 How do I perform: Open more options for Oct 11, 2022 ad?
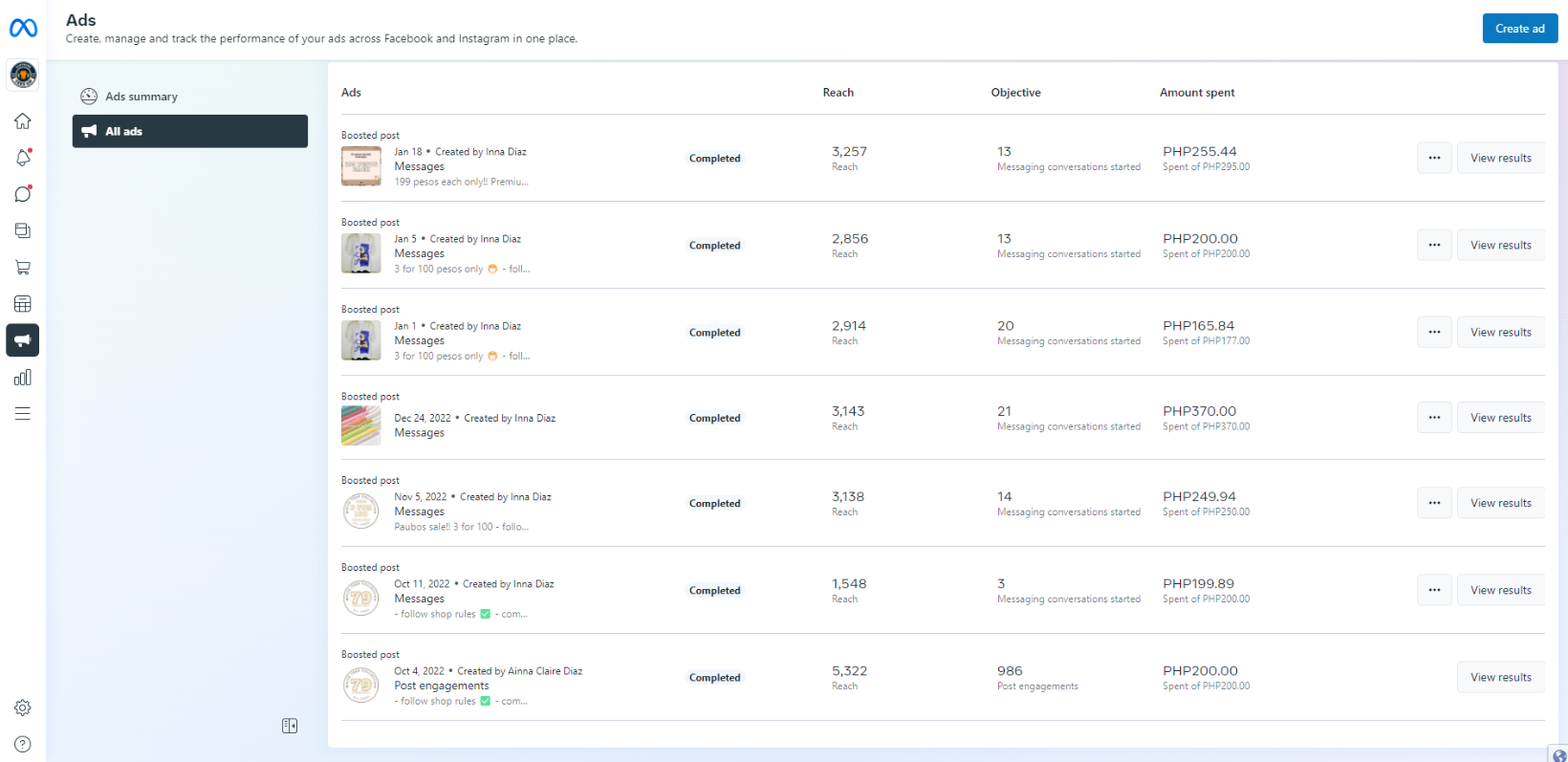[x=1434, y=590]
